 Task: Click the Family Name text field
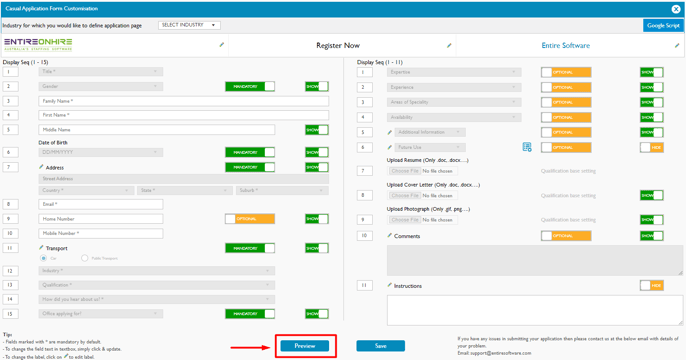click(x=183, y=101)
